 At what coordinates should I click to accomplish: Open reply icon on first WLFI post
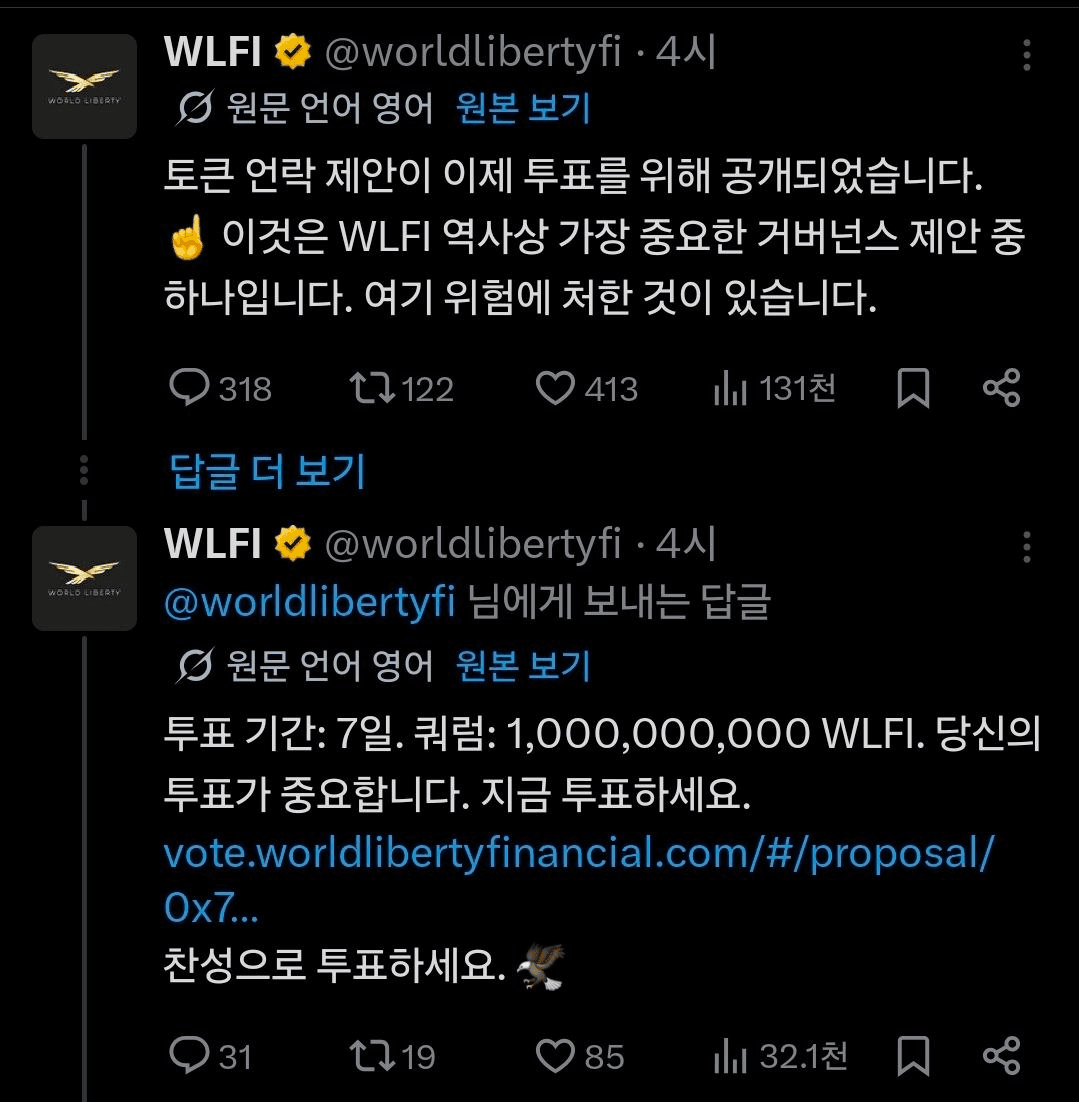189,387
